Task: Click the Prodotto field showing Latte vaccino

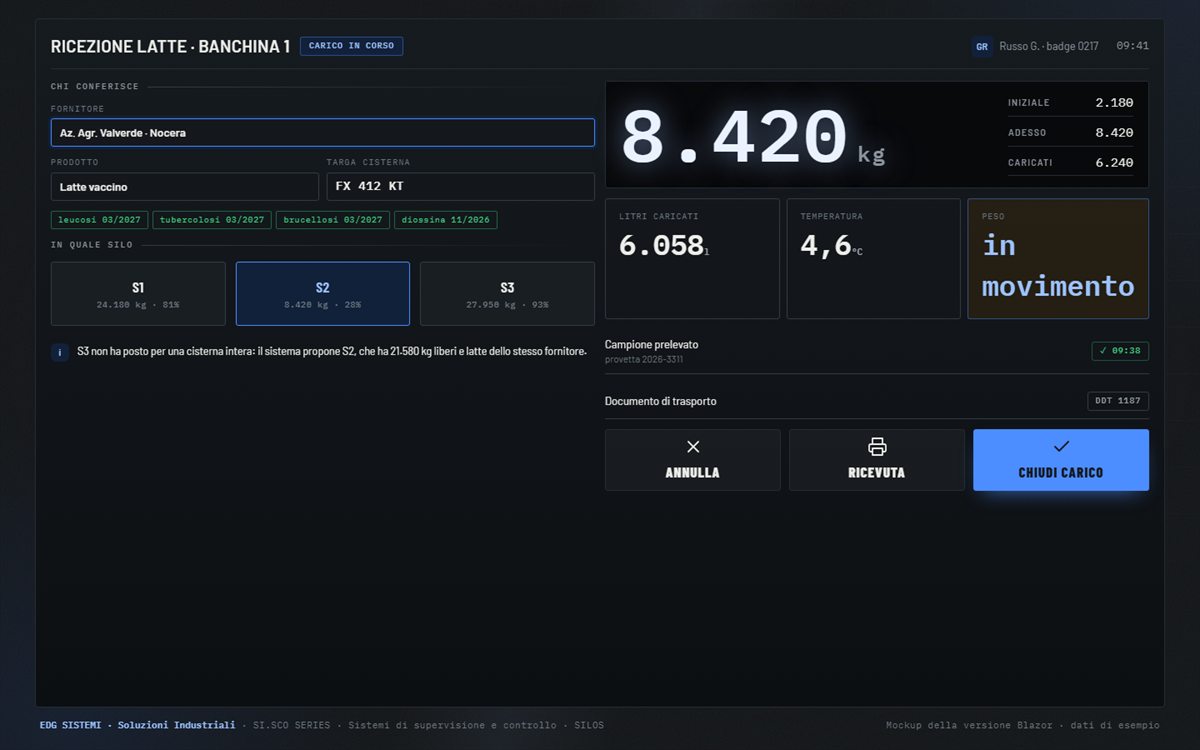Action: (185, 187)
